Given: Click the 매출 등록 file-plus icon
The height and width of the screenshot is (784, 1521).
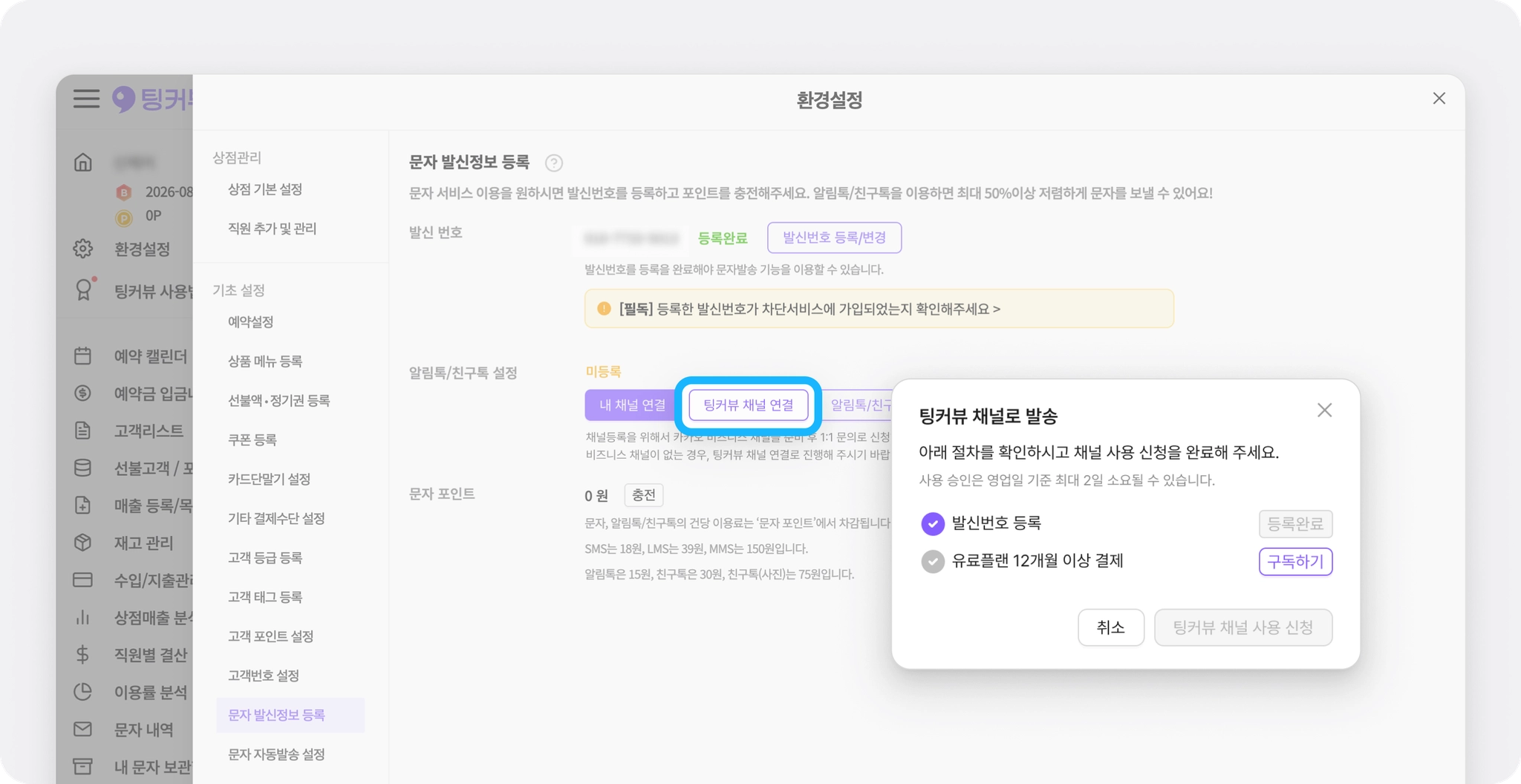Looking at the screenshot, I should click(x=83, y=506).
